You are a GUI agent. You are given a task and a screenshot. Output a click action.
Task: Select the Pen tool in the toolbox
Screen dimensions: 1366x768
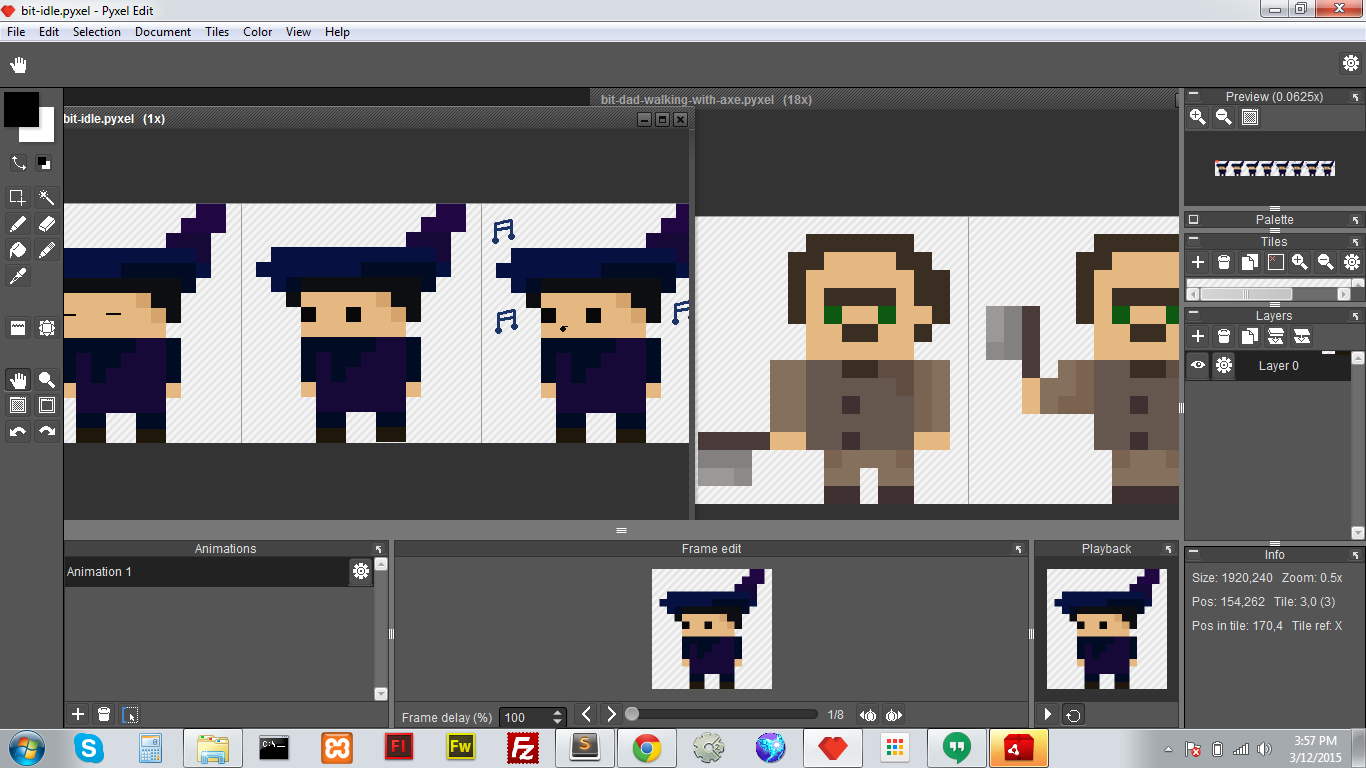18,224
